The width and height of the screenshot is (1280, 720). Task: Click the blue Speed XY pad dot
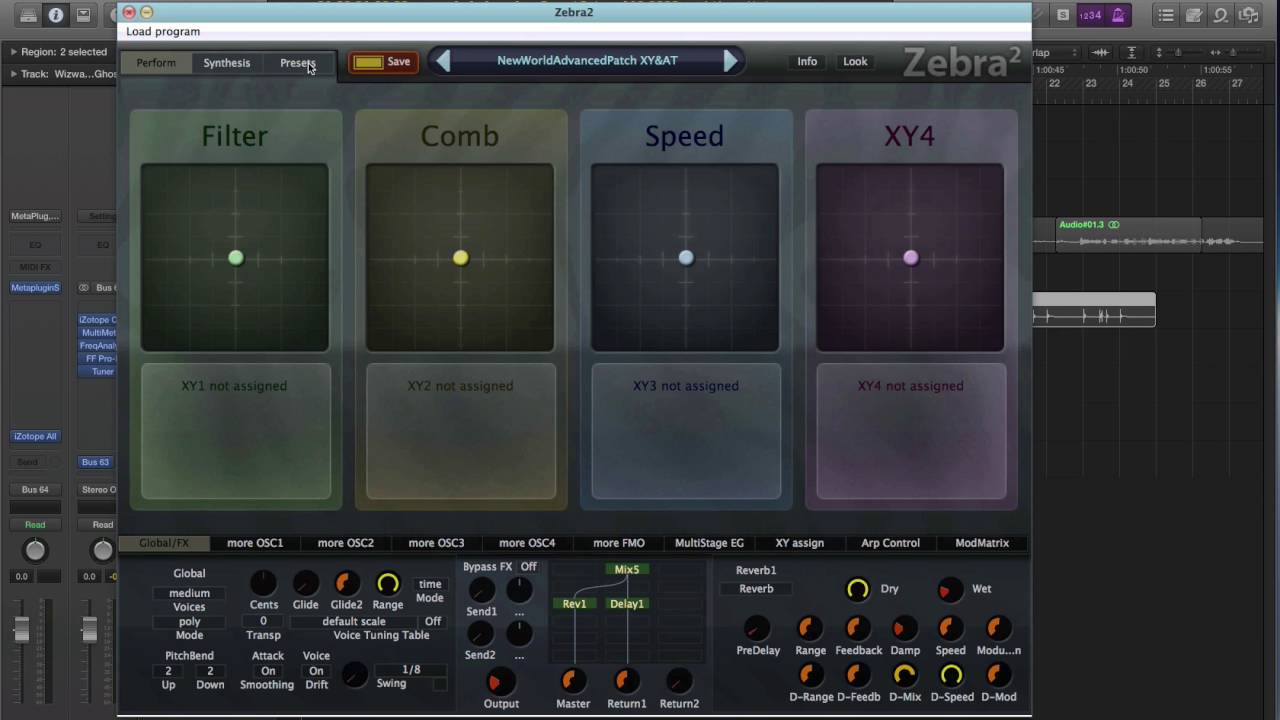(686, 258)
